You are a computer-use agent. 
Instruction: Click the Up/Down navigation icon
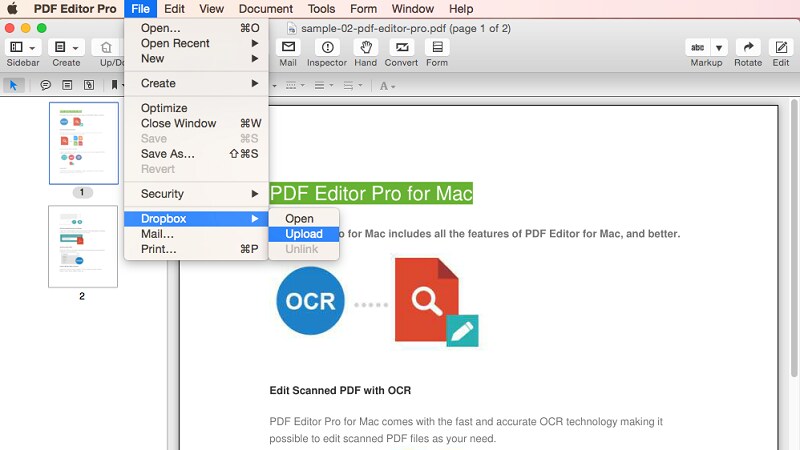(106, 47)
